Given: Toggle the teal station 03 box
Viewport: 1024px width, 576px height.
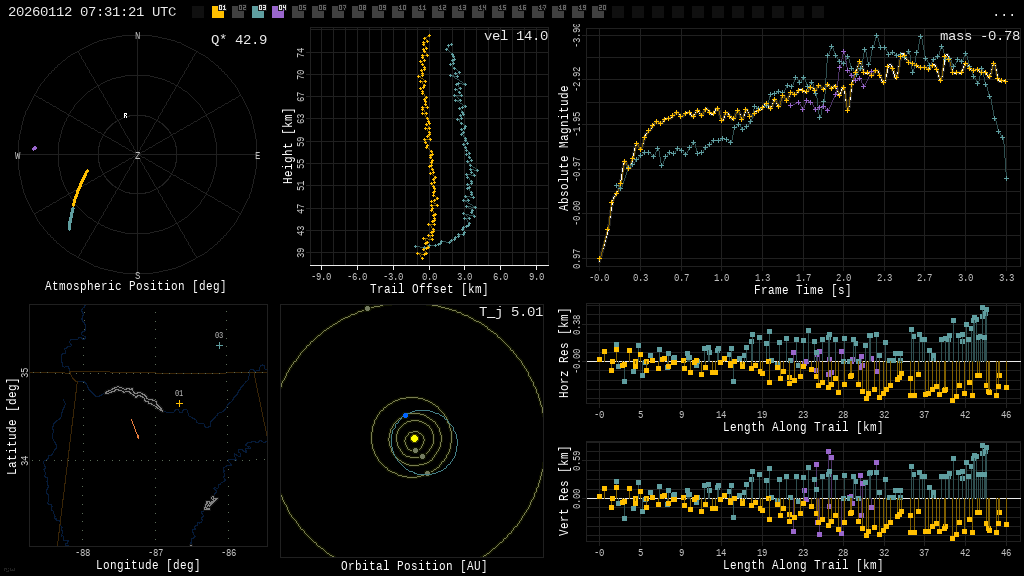Looking at the screenshot, I should pos(258,12).
